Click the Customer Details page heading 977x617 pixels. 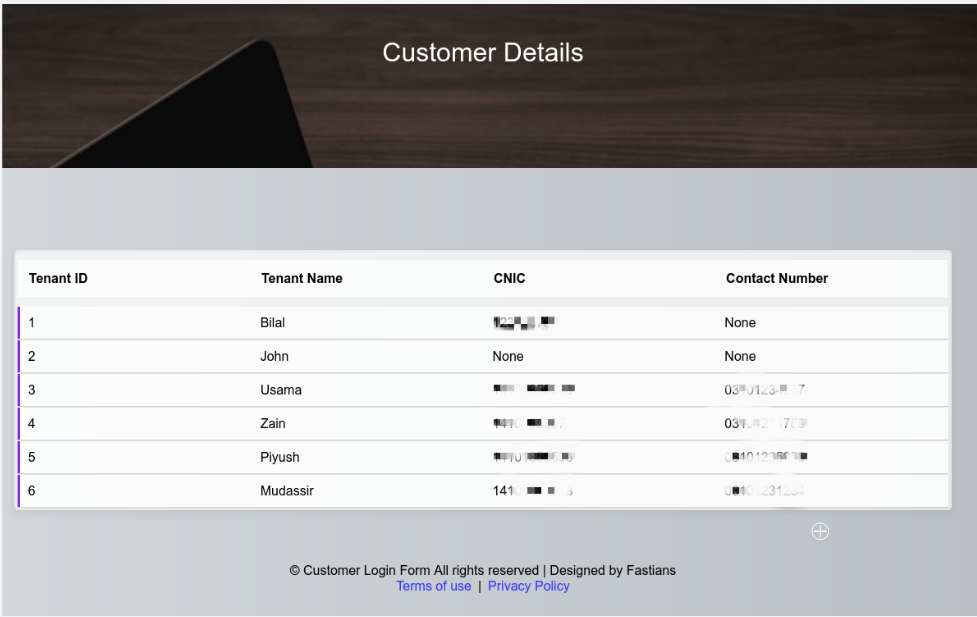[483, 53]
